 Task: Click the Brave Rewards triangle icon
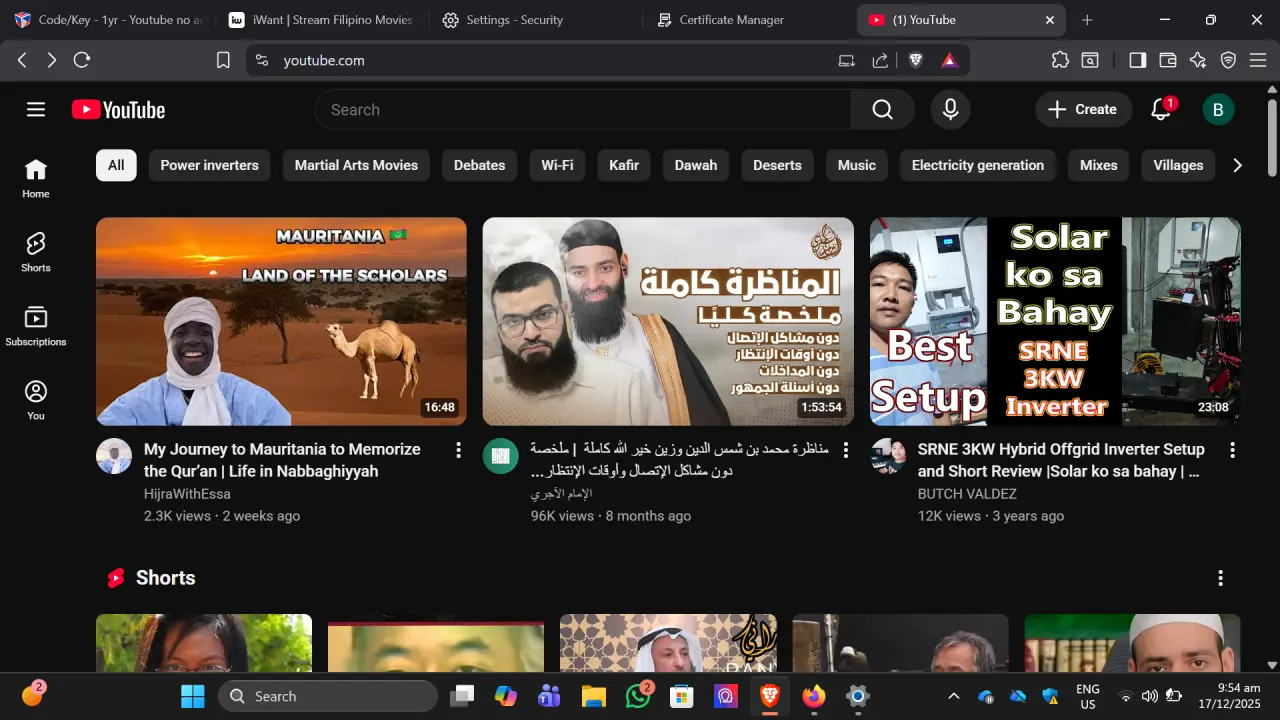[949, 60]
